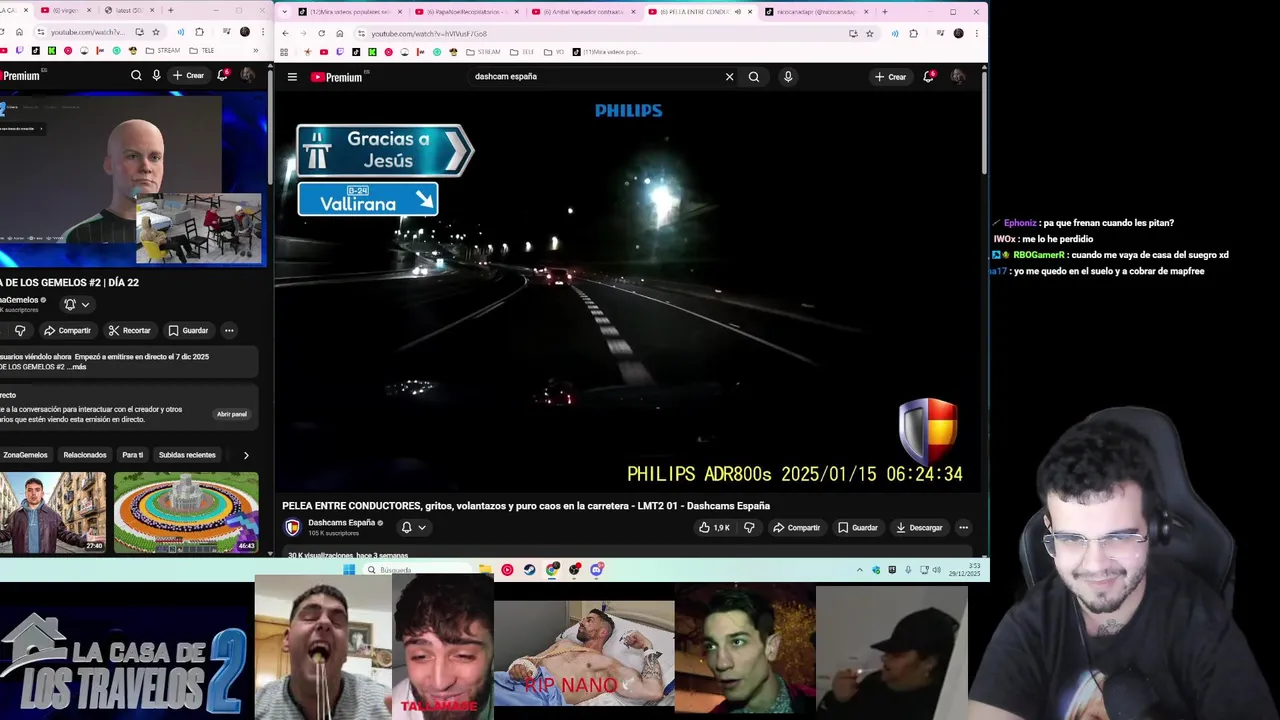Open account avatar in right YouTube window

(958, 77)
